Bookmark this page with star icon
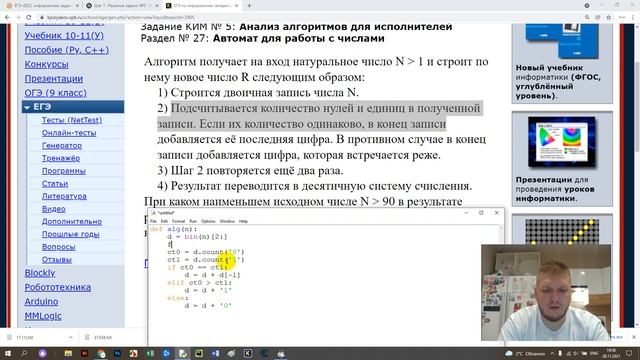Image resolution: width=640 pixels, height=360 pixels. tap(609, 17)
